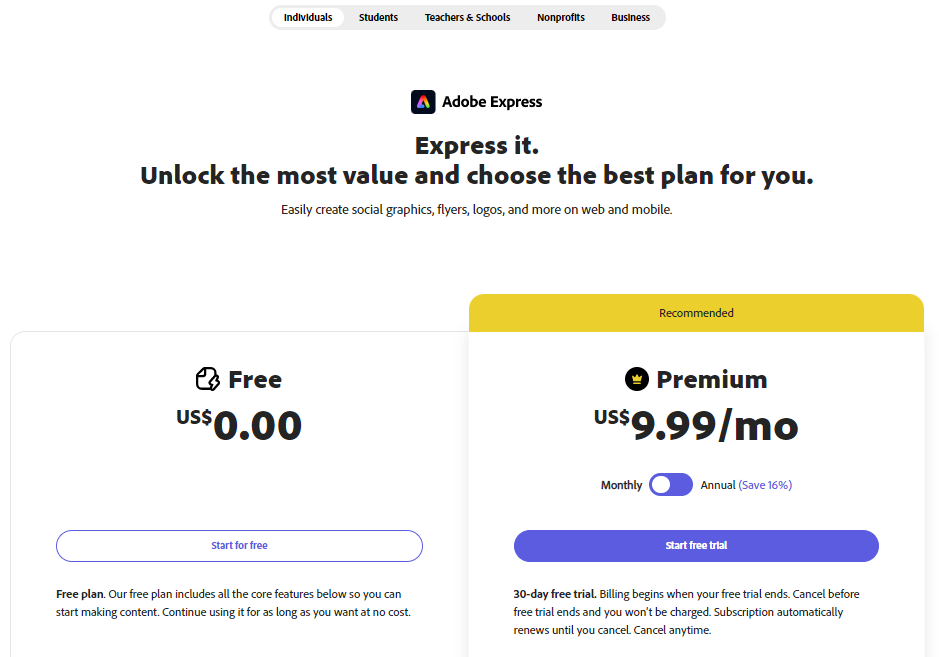
Task: Click the Recommended banner above Premium
Action: click(x=696, y=312)
